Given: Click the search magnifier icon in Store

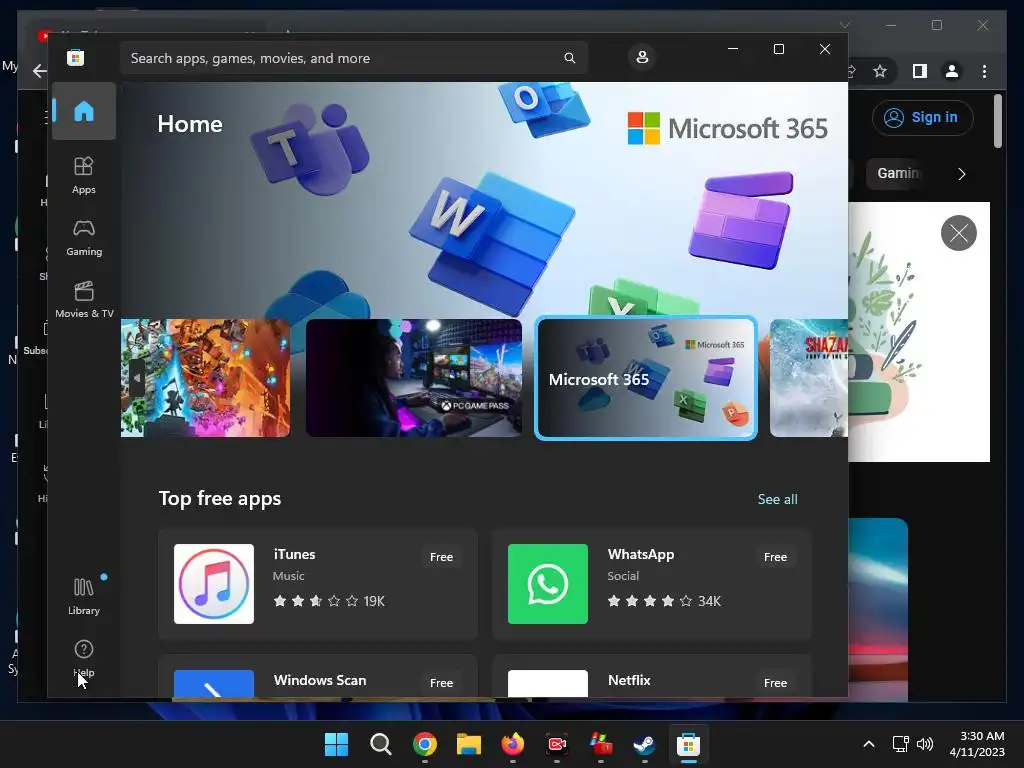Looking at the screenshot, I should pos(569,58).
